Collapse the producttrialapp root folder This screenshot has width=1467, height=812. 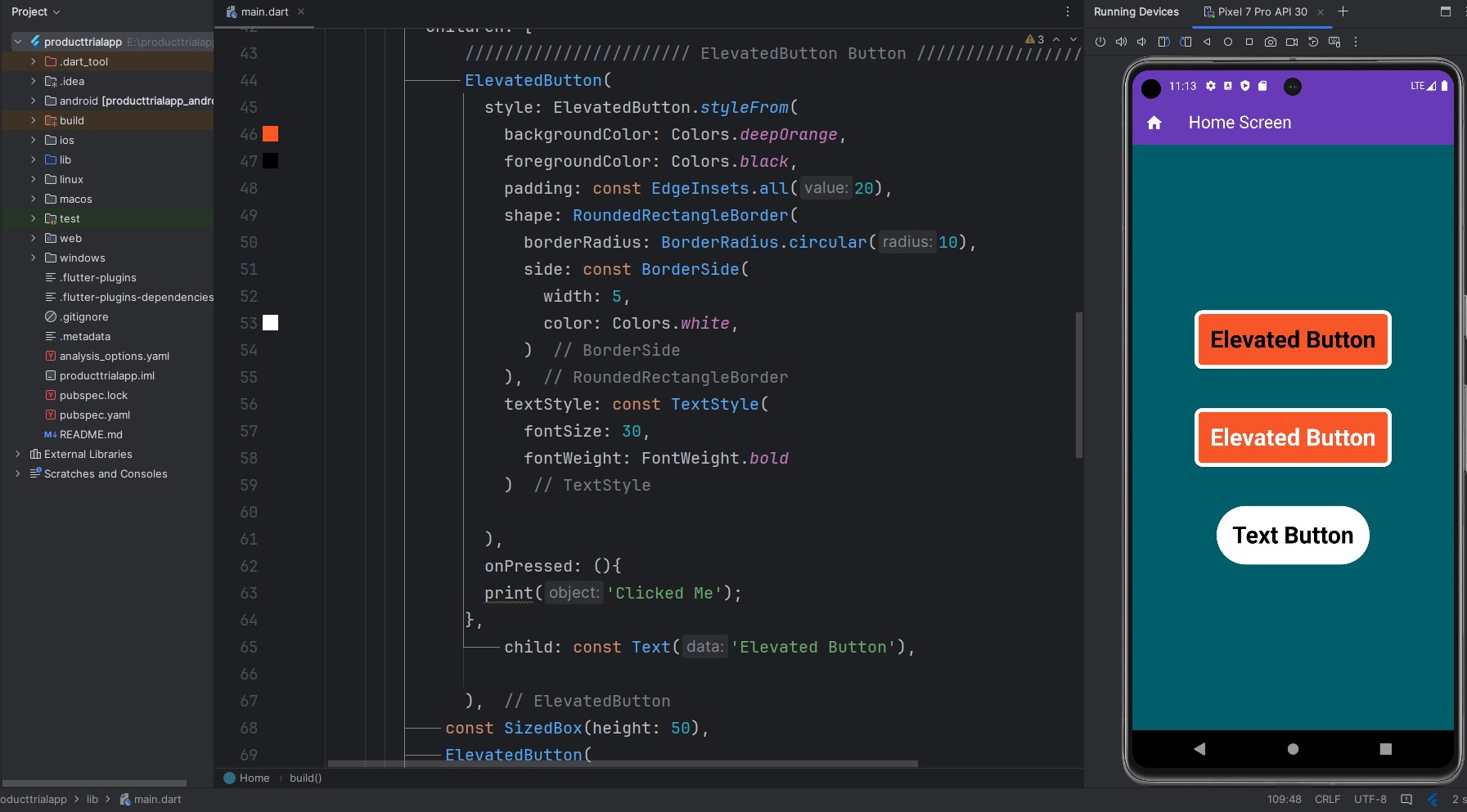pyautogui.click(x=18, y=42)
